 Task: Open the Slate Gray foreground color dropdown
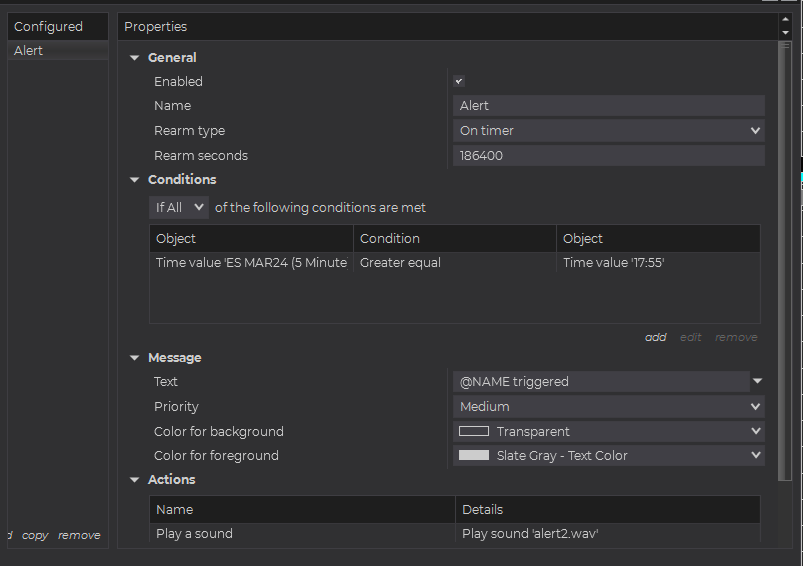[x=608, y=456]
